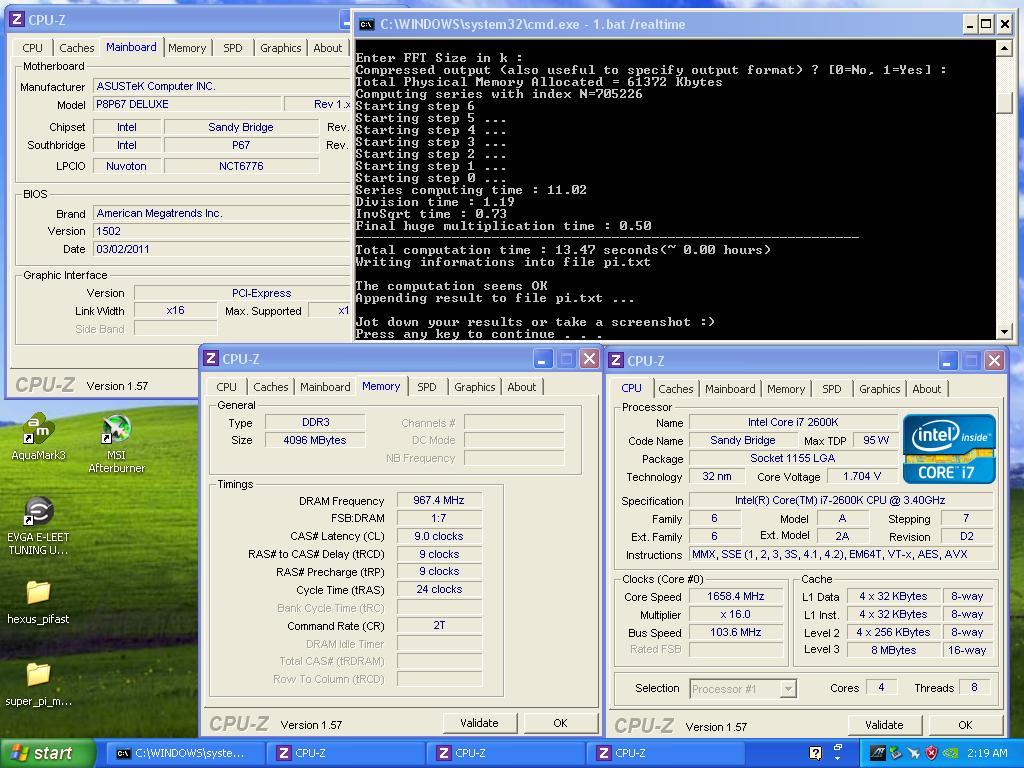The image size is (1024, 768).
Task: Minimize the Processor CPU-Z window
Action: tap(948, 360)
